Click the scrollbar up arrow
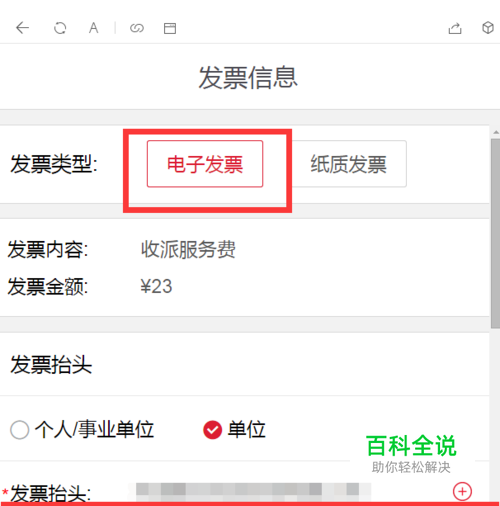500x506 pixels. pyautogui.click(x=496, y=132)
